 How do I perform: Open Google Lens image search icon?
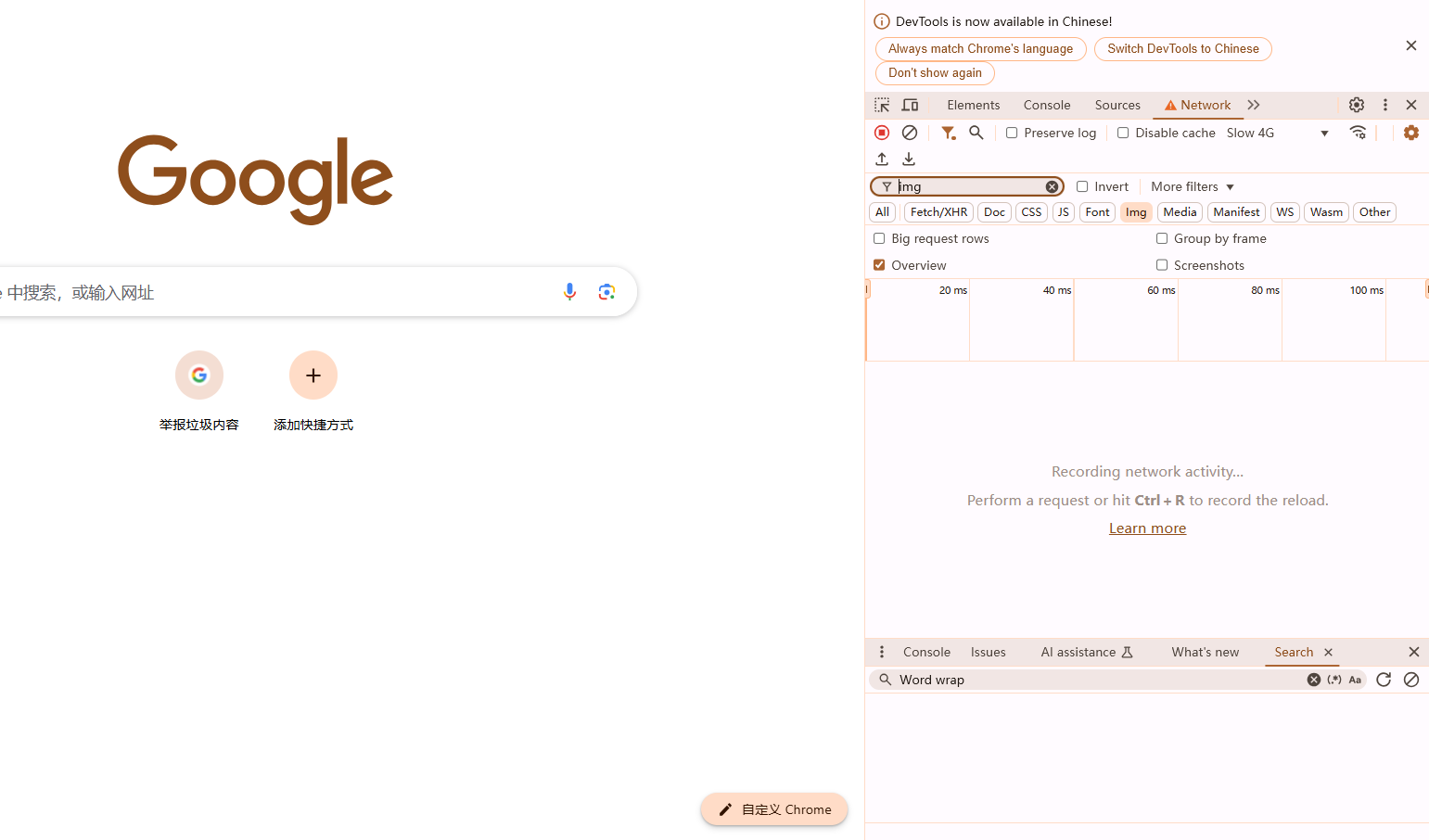[607, 292]
